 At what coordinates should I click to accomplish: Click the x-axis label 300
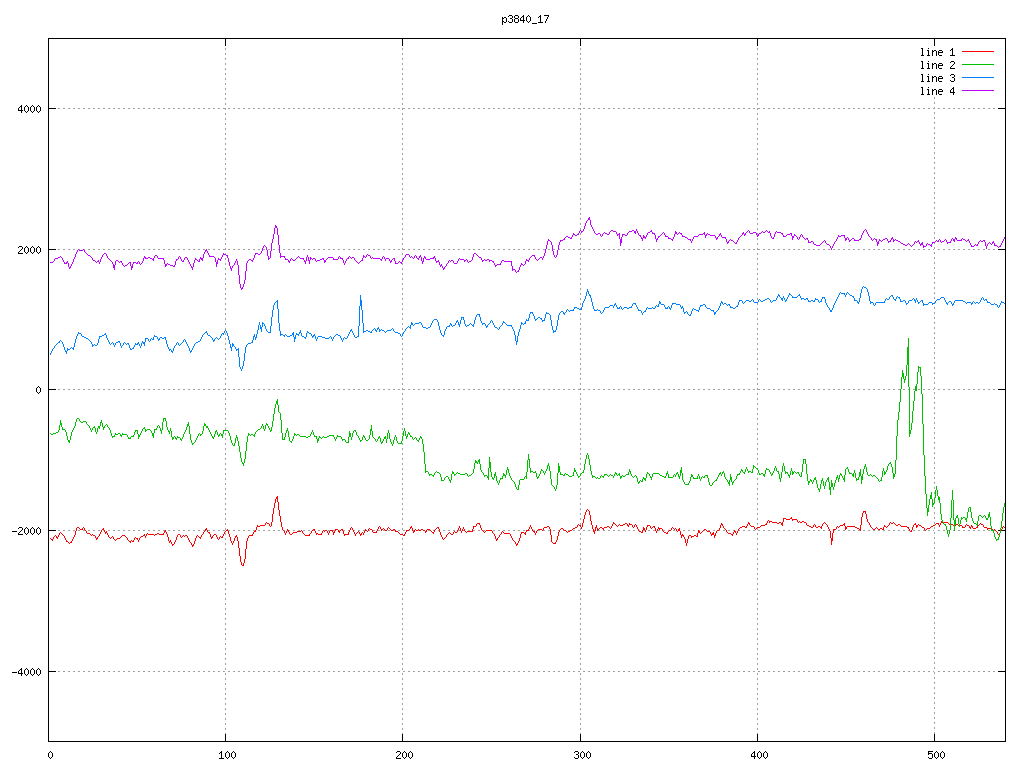tap(582, 756)
